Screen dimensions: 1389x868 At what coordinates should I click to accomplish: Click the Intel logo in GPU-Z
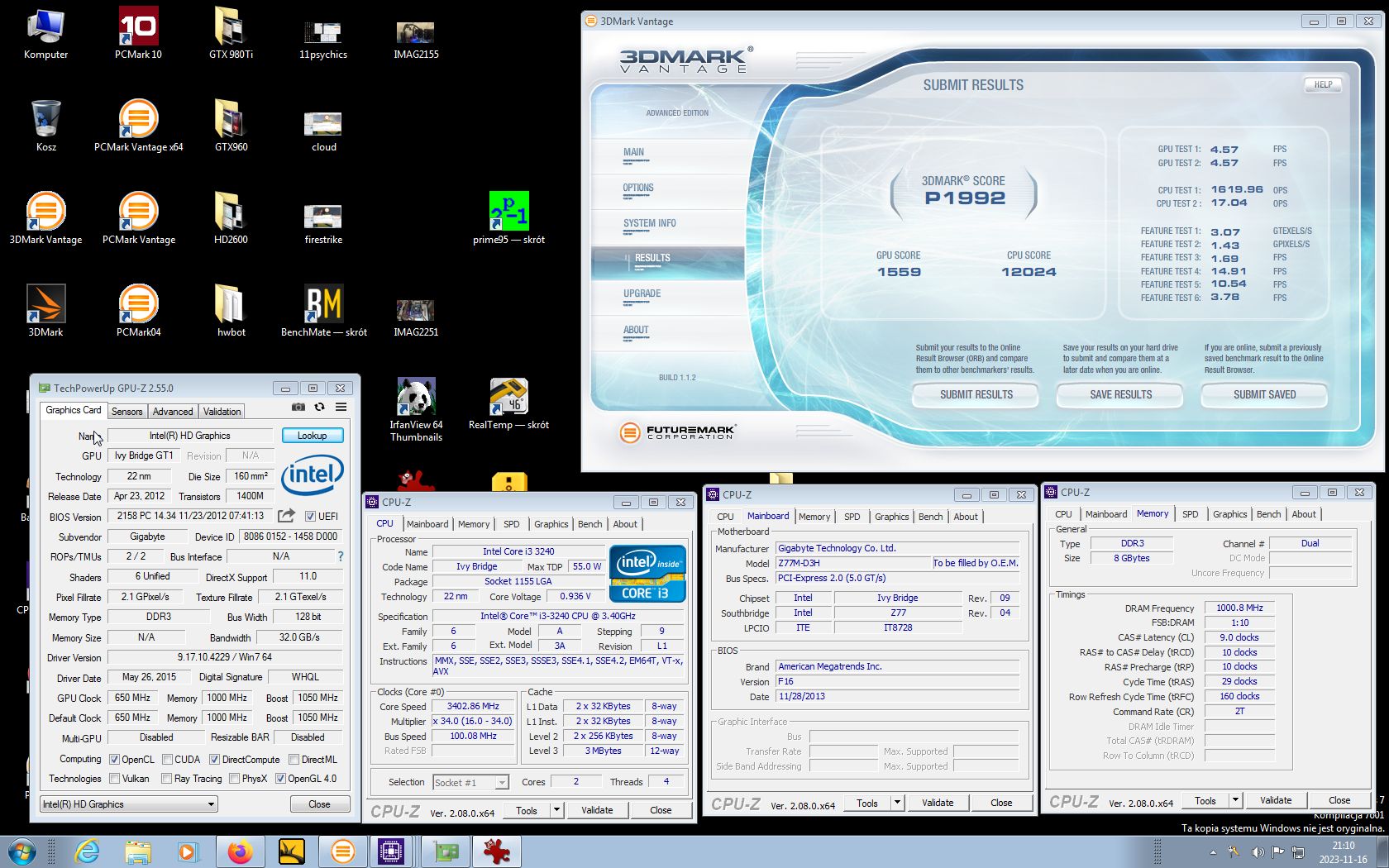[x=313, y=475]
